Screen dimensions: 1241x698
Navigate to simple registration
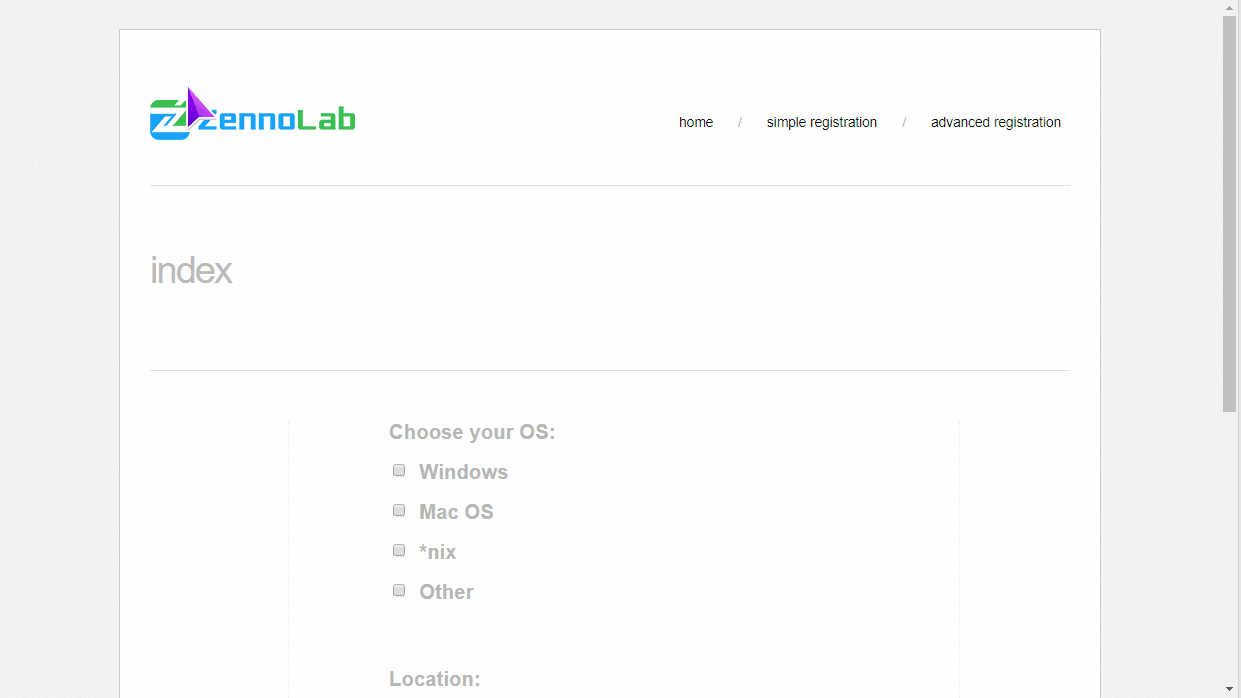coord(821,122)
